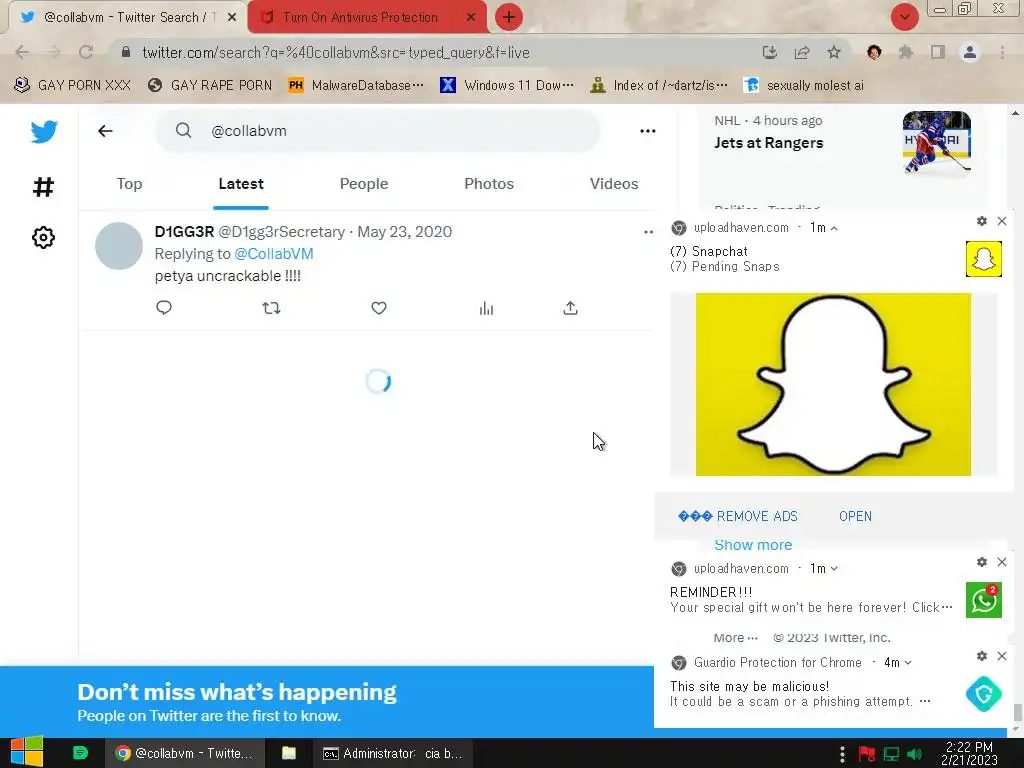Switch to the Latest tab
Image resolution: width=1024 pixels, height=768 pixels.
pyautogui.click(x=241, y=184)
